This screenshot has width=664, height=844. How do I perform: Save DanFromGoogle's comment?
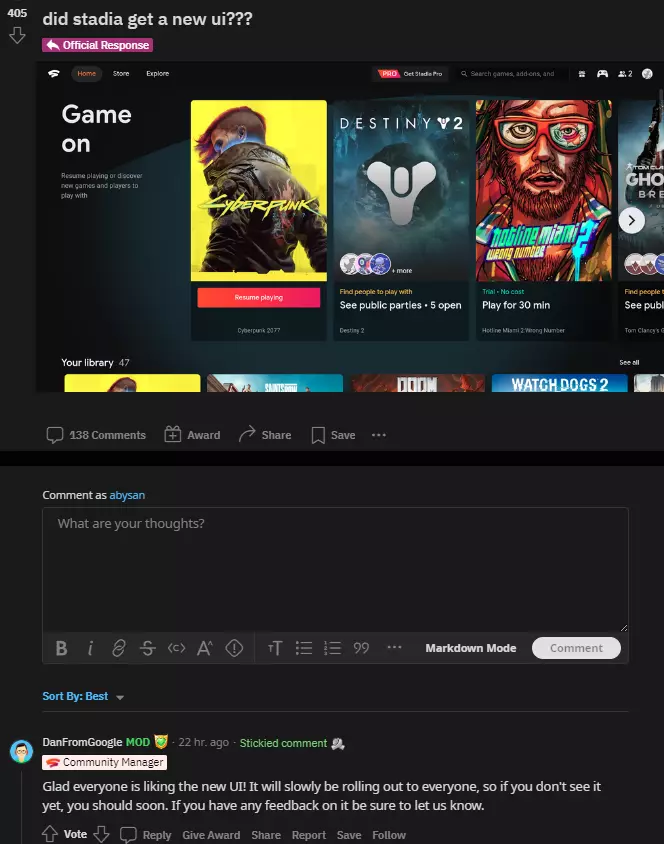pos(349,835)
